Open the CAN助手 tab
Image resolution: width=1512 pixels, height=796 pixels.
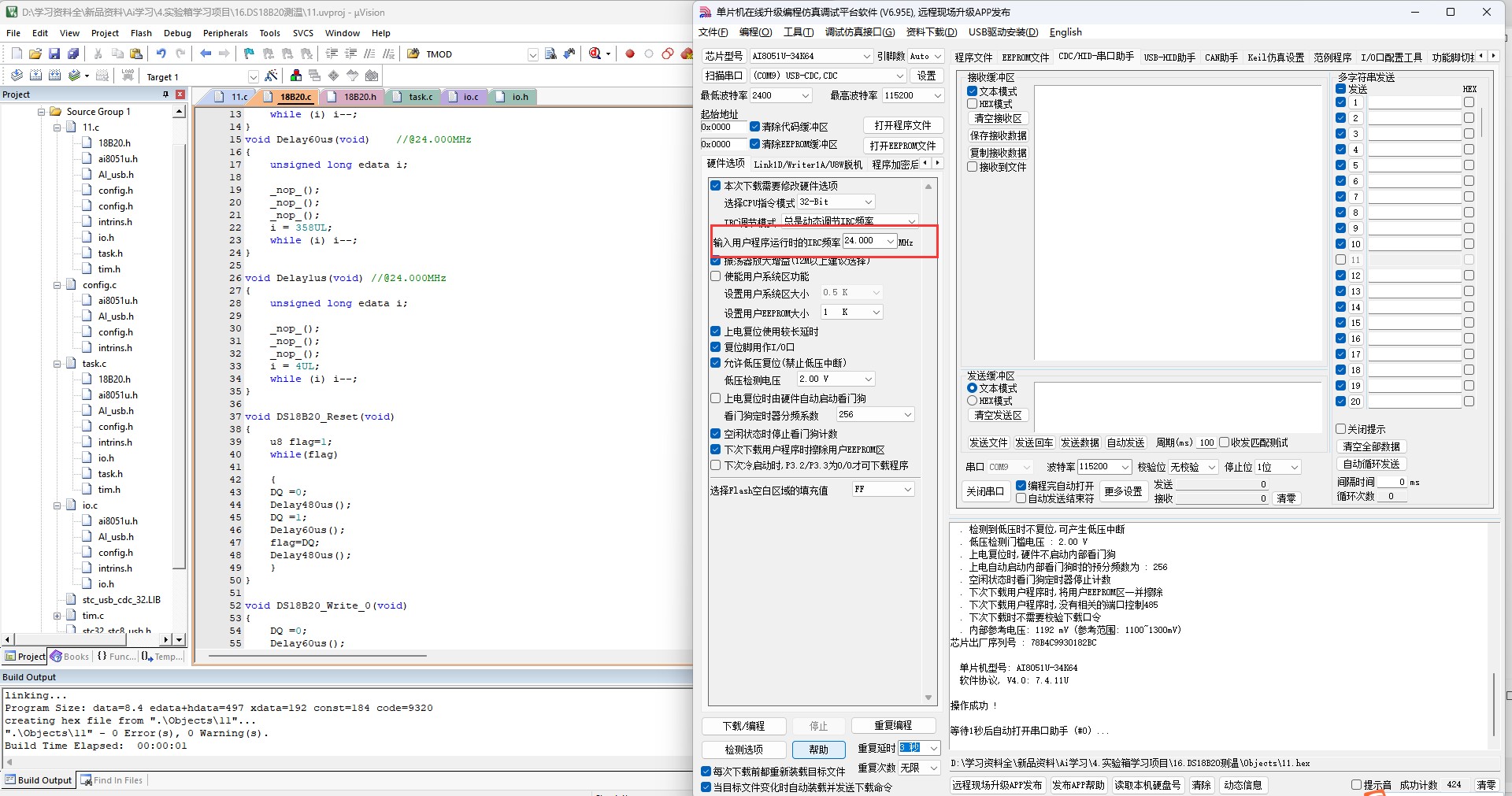click(x=1221, y=57)
